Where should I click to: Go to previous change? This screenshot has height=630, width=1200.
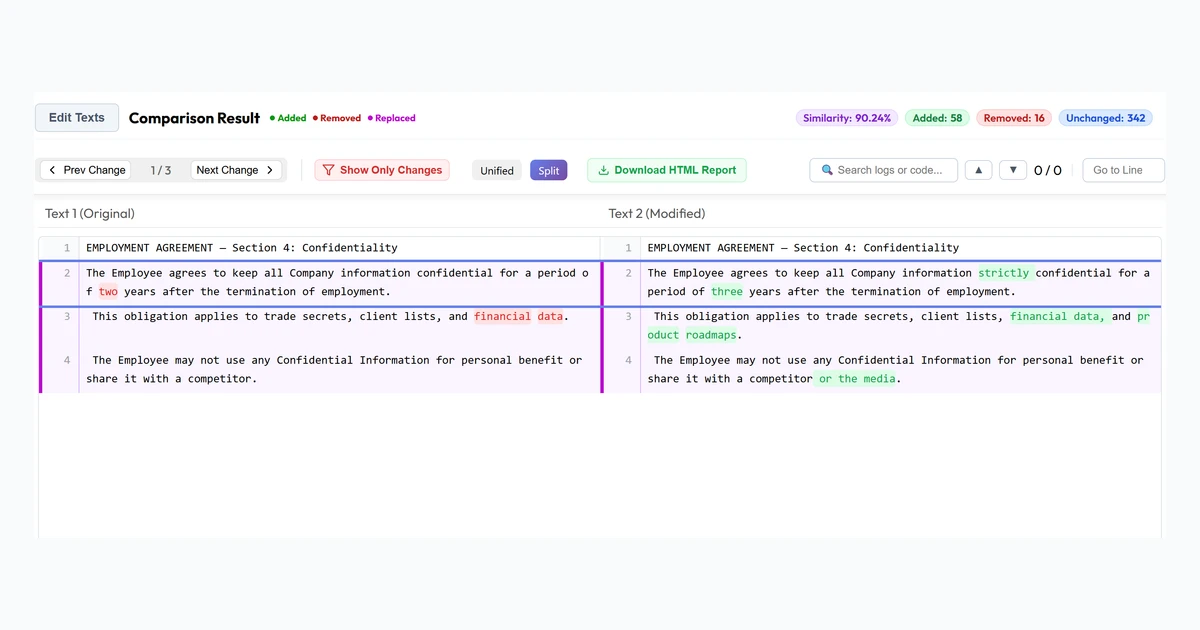86,170
